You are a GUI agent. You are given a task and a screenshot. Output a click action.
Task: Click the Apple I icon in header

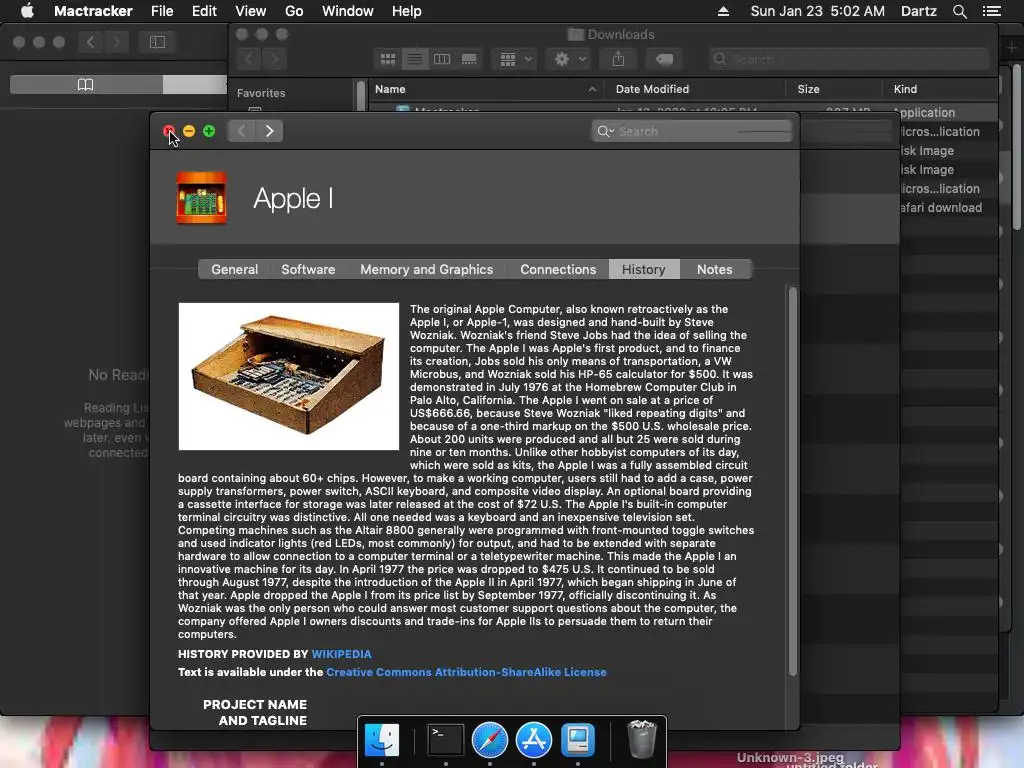(x=202, y=198)
